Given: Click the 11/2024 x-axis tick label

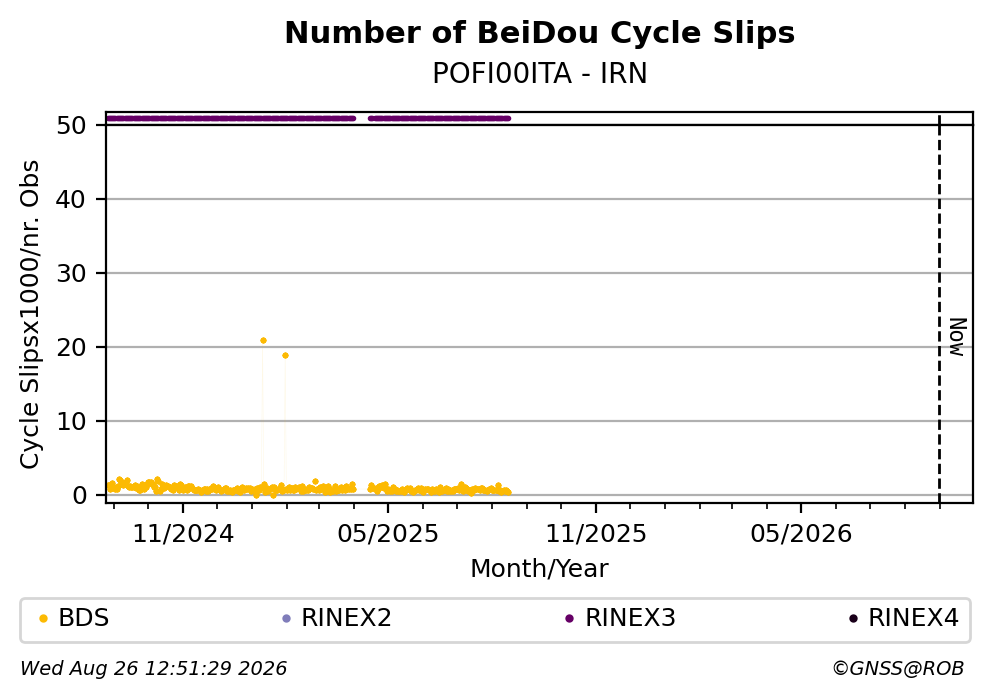Looking at the screenshot, I should (183, 534).
